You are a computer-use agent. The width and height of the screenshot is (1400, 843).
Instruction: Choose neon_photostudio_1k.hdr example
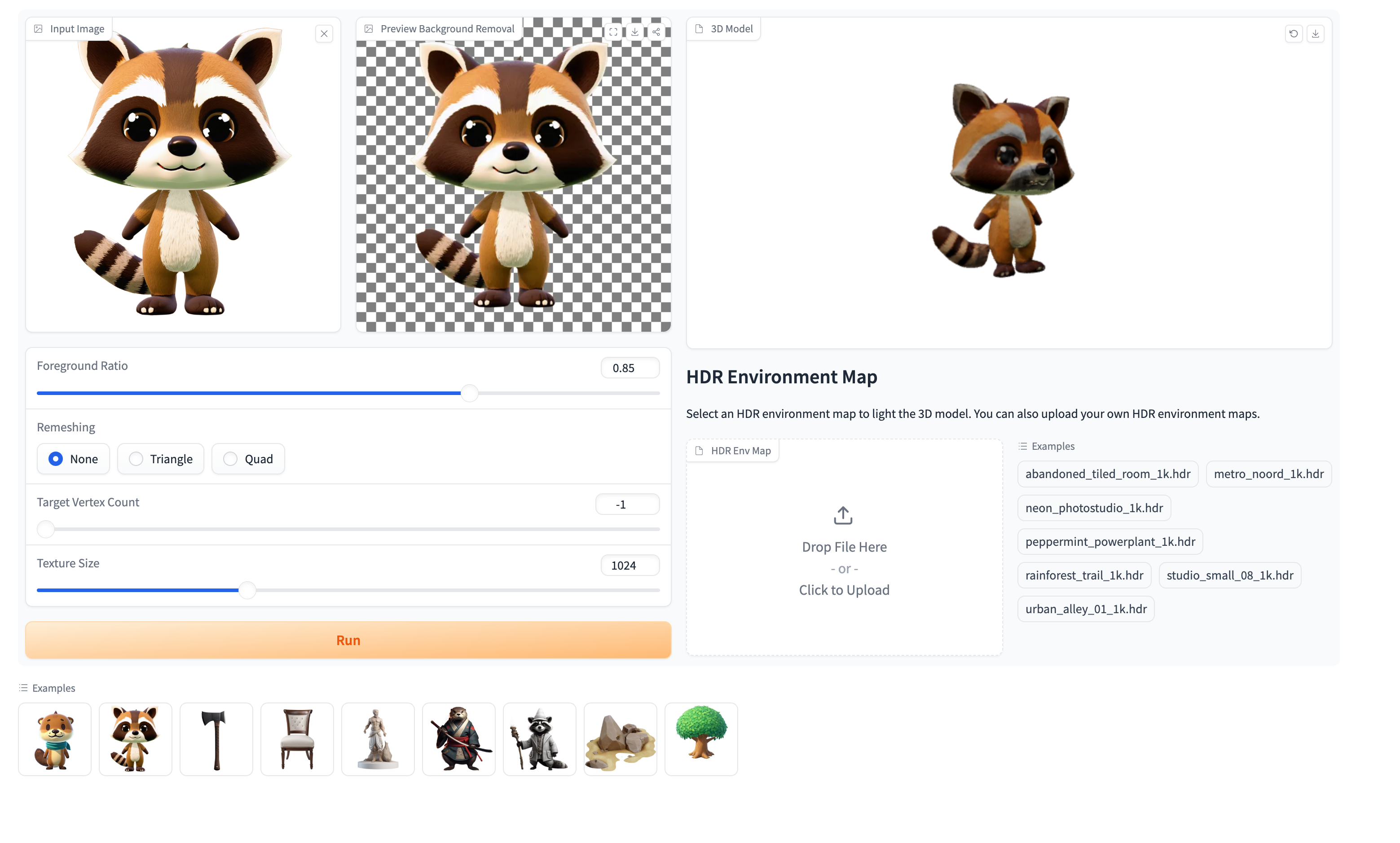tap(1094, 508)
